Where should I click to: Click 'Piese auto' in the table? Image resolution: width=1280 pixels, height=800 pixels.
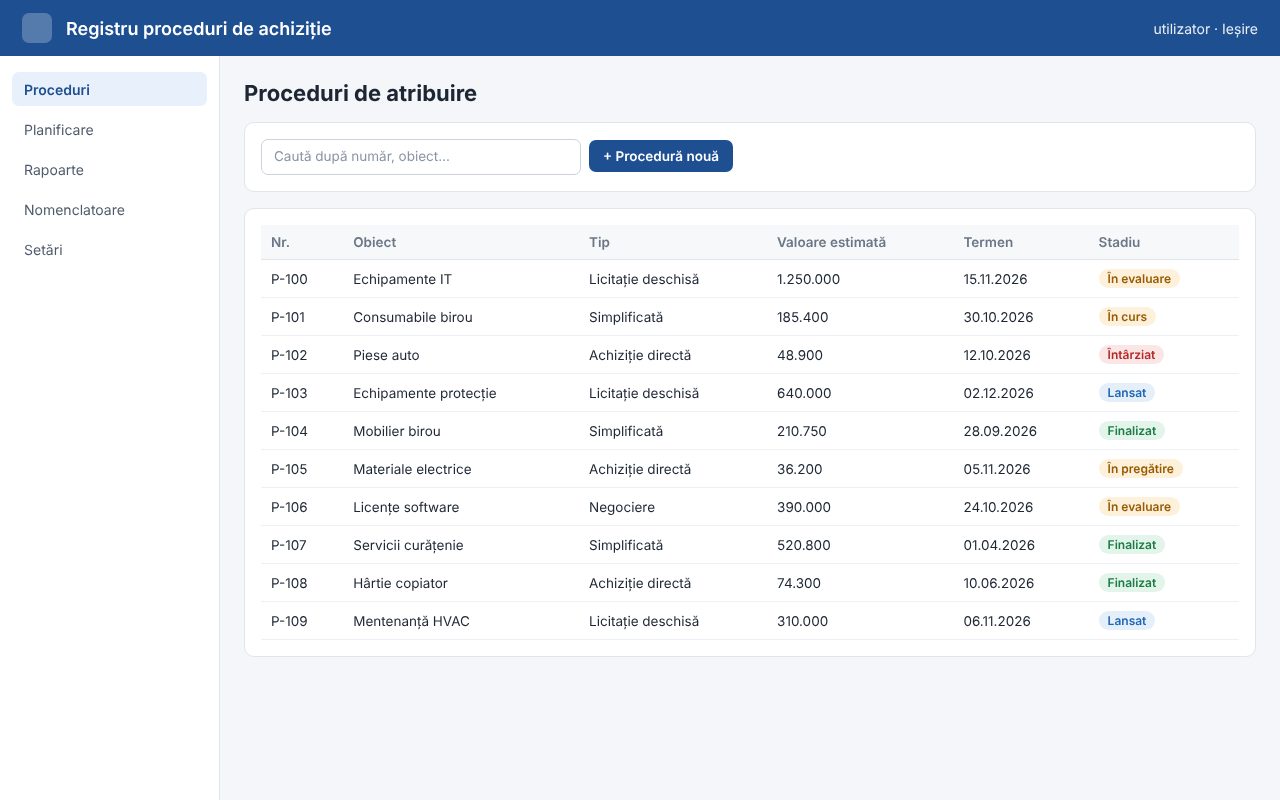[386, 355]
